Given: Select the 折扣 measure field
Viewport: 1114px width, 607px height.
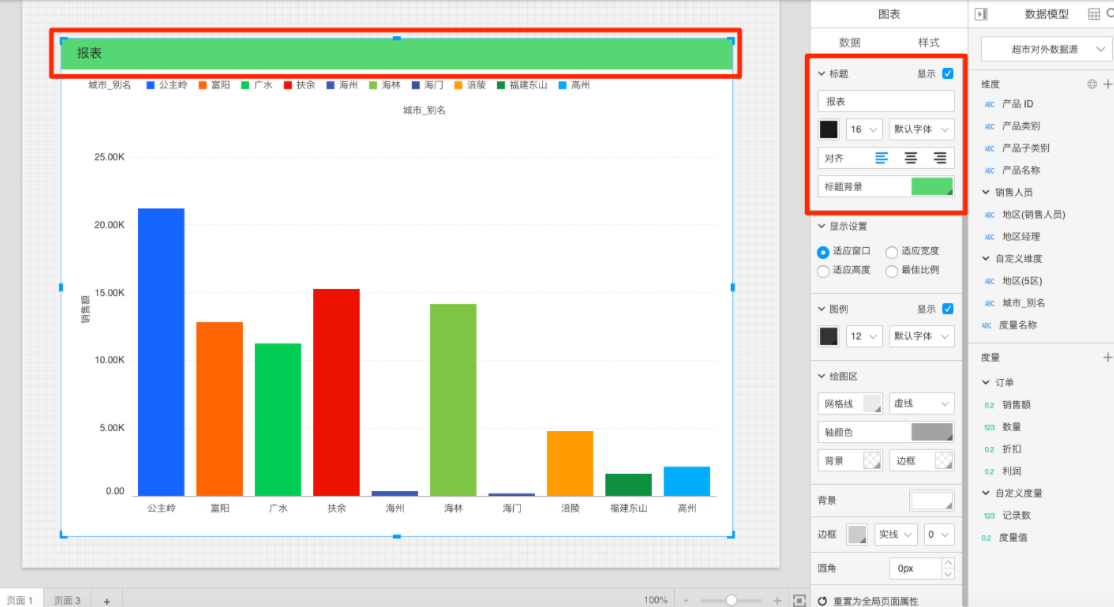Looking at the screenshot, I should click(x=1012, y=449).
